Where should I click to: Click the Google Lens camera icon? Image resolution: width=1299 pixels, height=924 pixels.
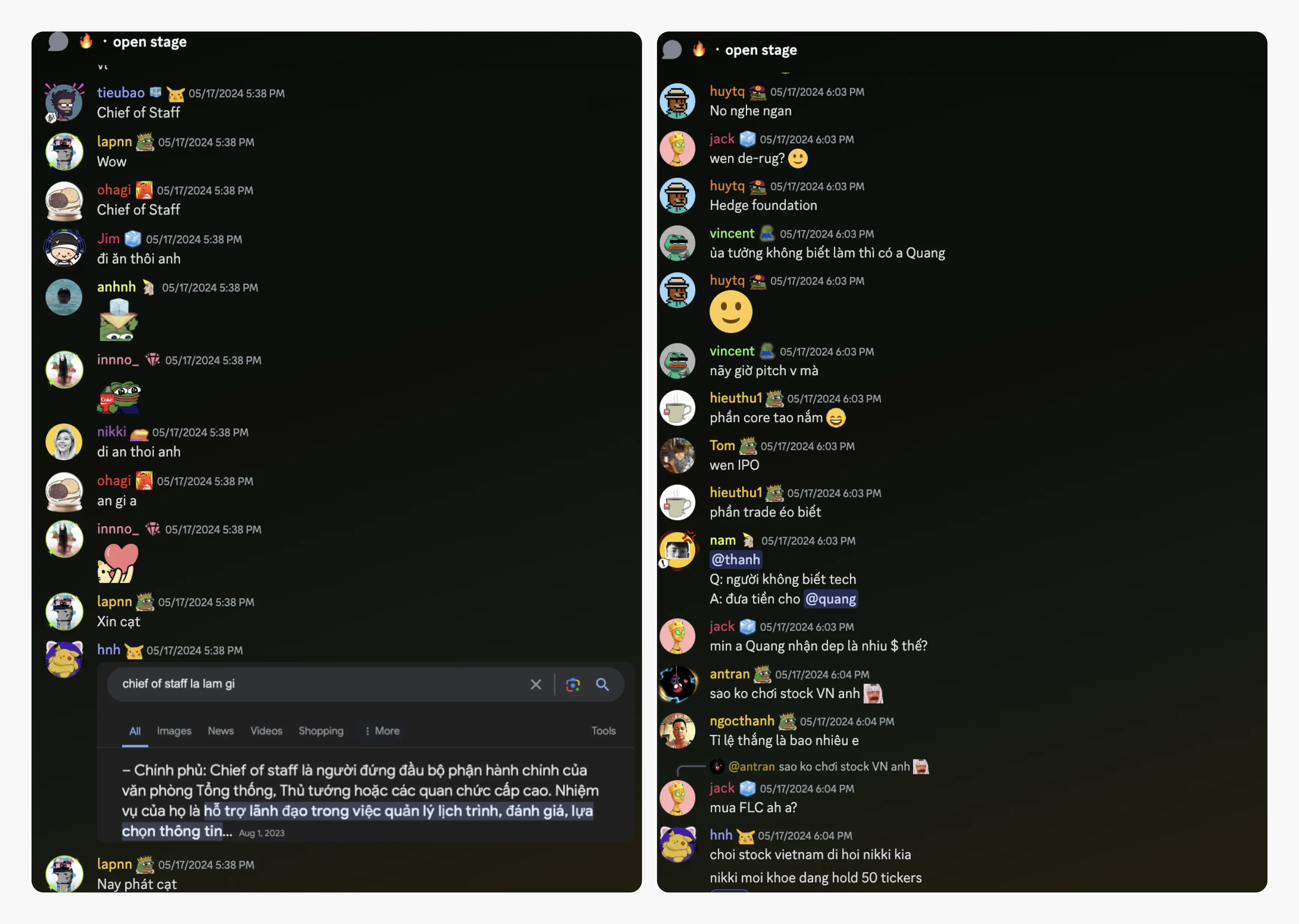[x=573, y=685]
